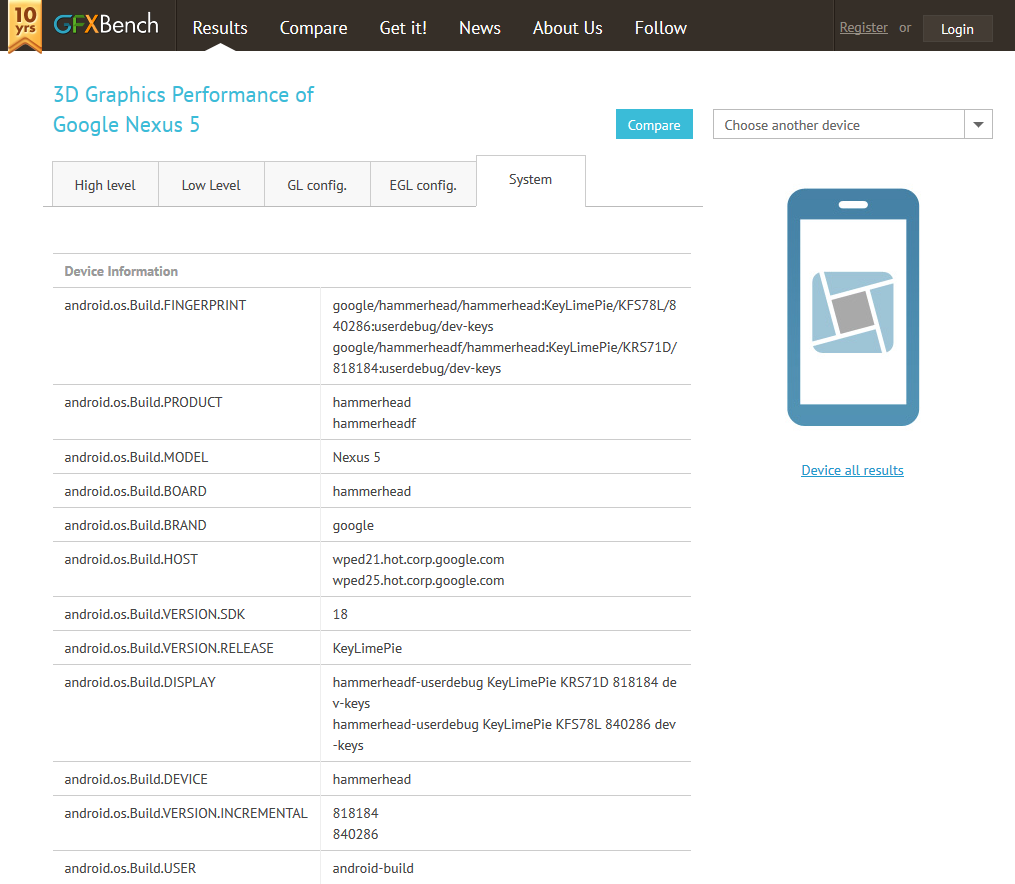Click the Compare button
Viewport: 1015px width, 884px height.
click(654, 124)
